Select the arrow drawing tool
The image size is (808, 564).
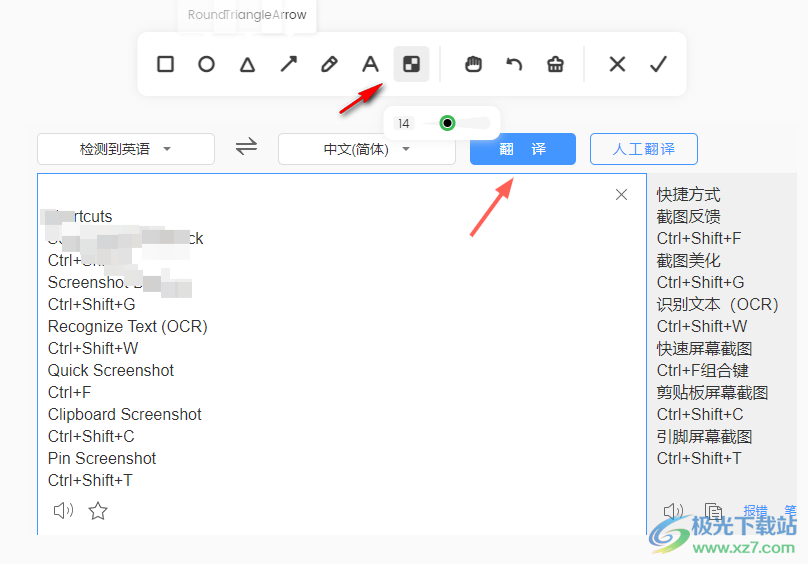coord(289,64)
